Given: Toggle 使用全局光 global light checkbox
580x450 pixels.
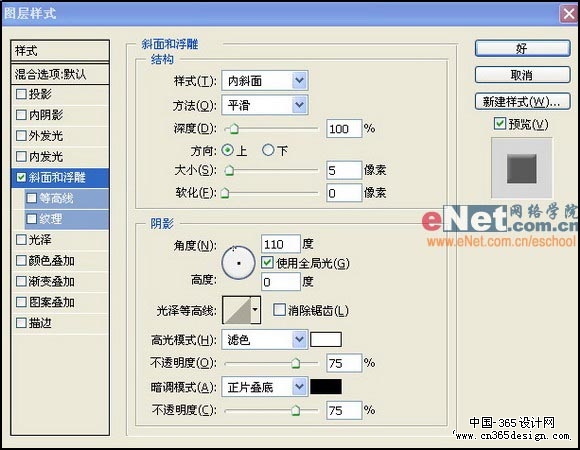Looking at the screenshot, I should [267, 263].
